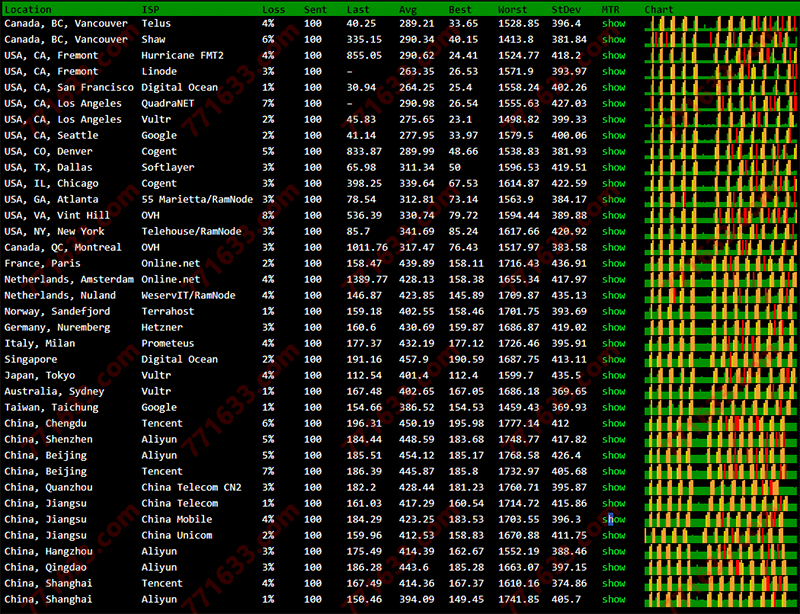
Task: Select 'USA, CA, San Francisco' location cell
Action: pyautogui.click(x=69, y=87)
